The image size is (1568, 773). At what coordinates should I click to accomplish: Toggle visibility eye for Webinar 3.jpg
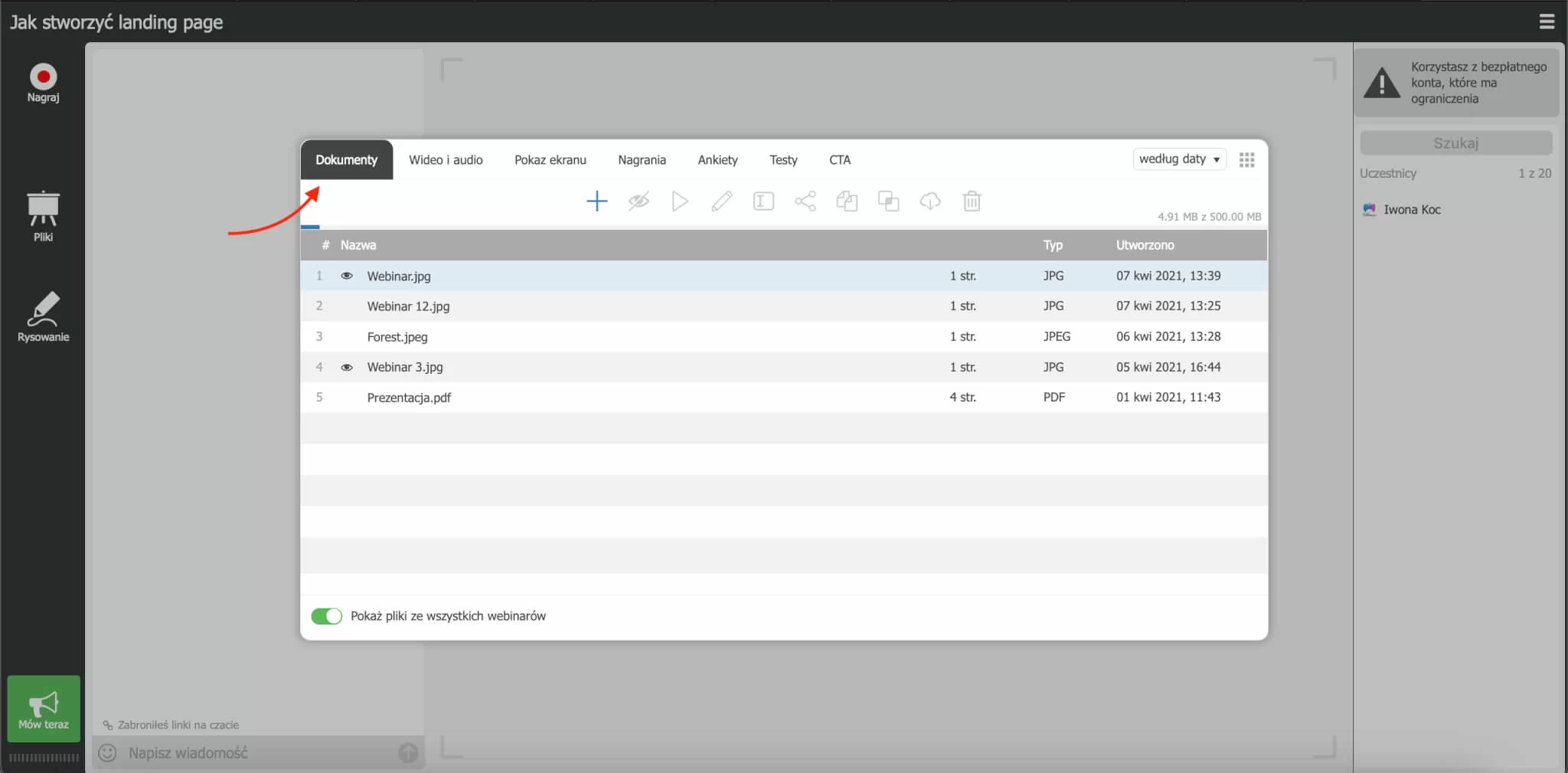pyautogui.click(x=347, y=367)
